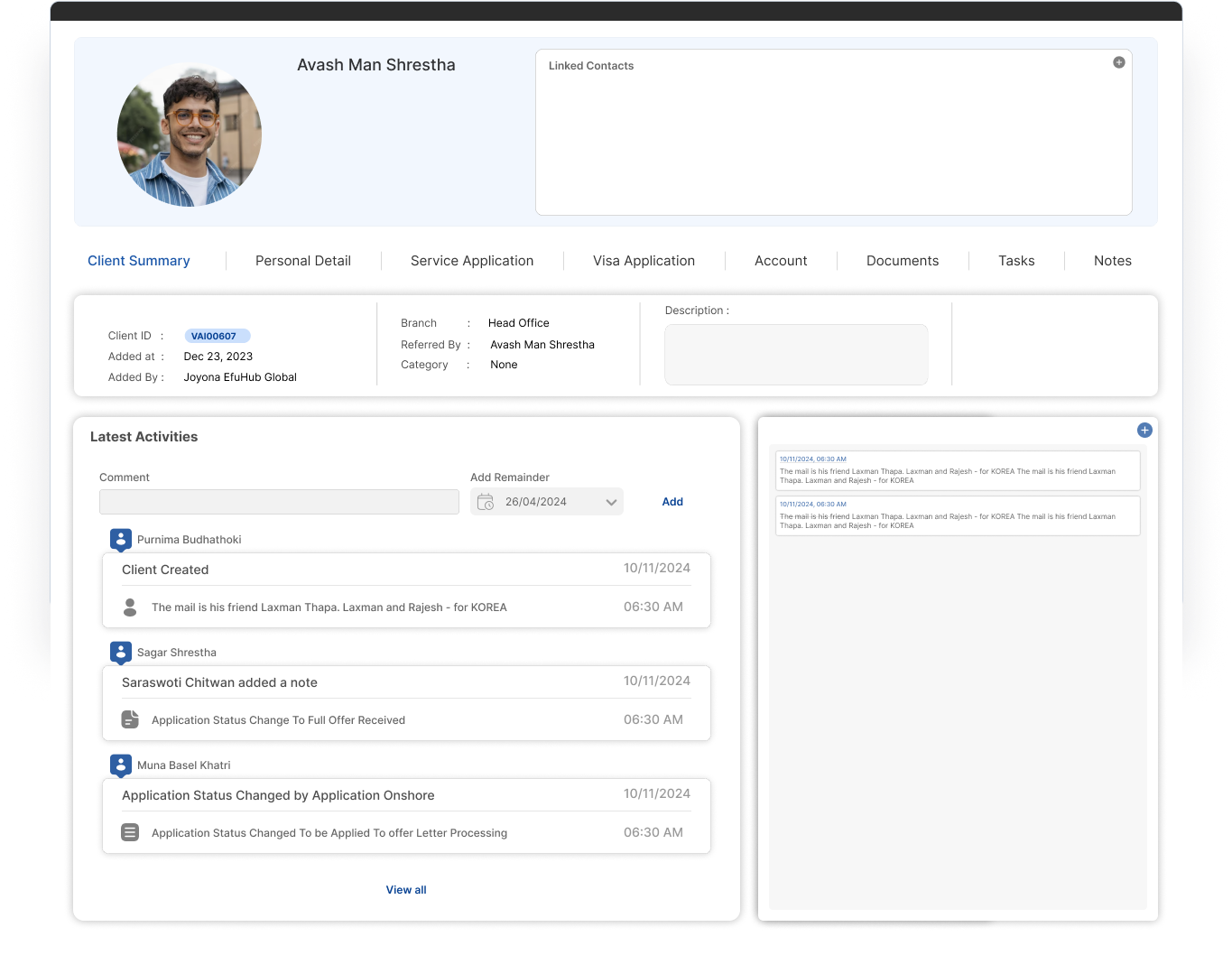Click user badge icon beside Purnima Budhathoki
The width and height of the screenshot is (1232, 955).
121,540
